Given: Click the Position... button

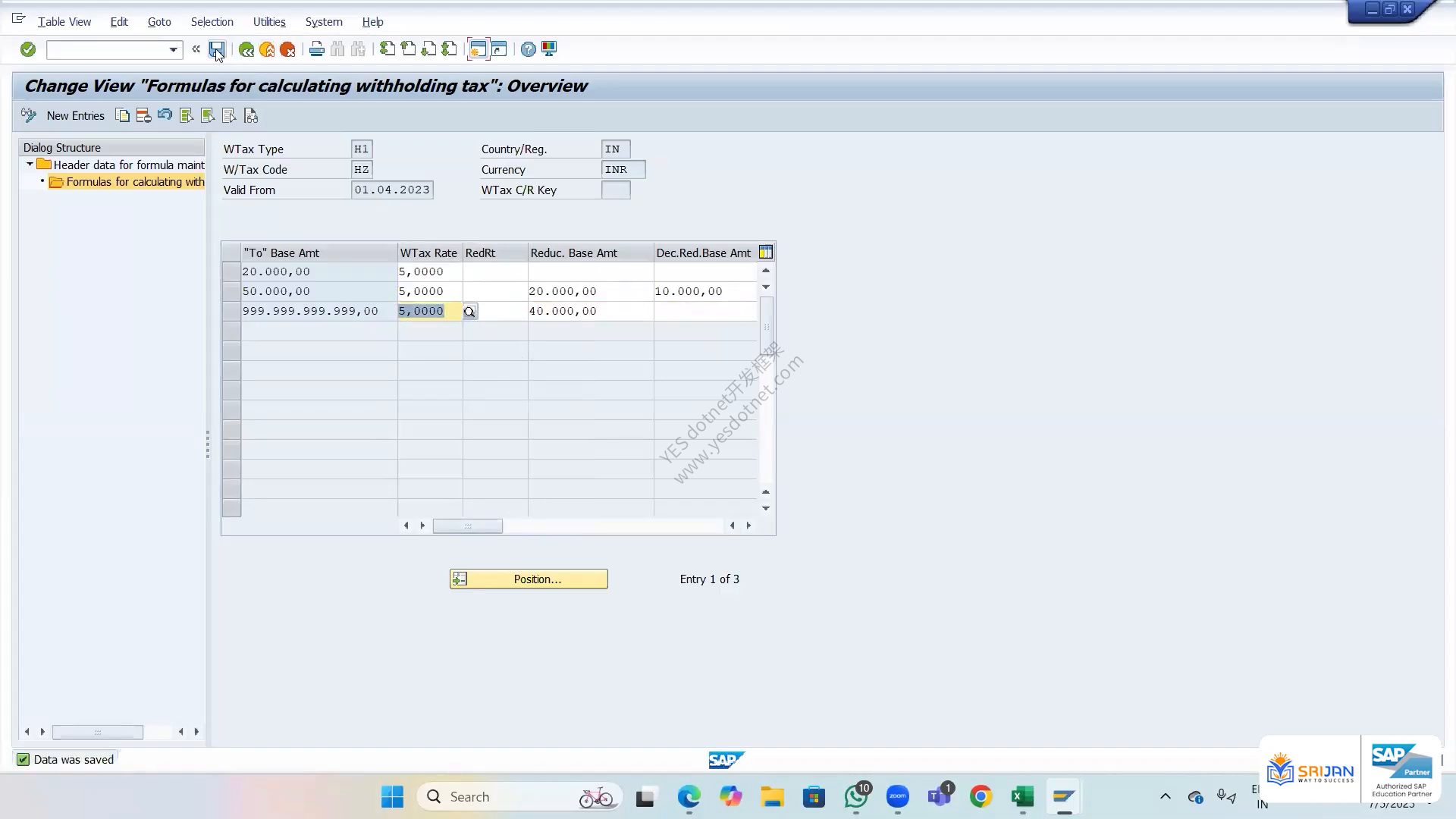Looking at the screenshot, I should 529,579.
